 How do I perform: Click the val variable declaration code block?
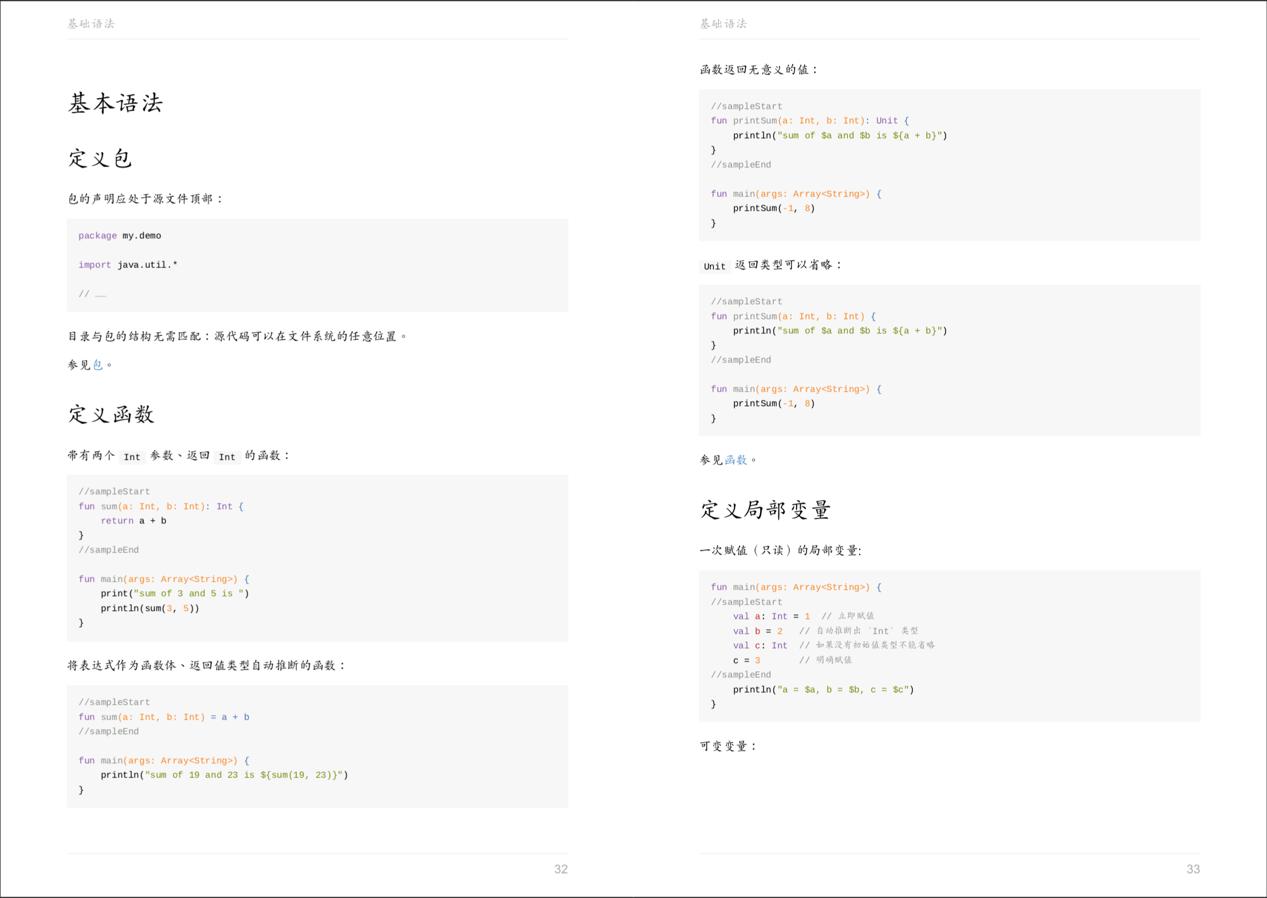click(x=949, y=645)
